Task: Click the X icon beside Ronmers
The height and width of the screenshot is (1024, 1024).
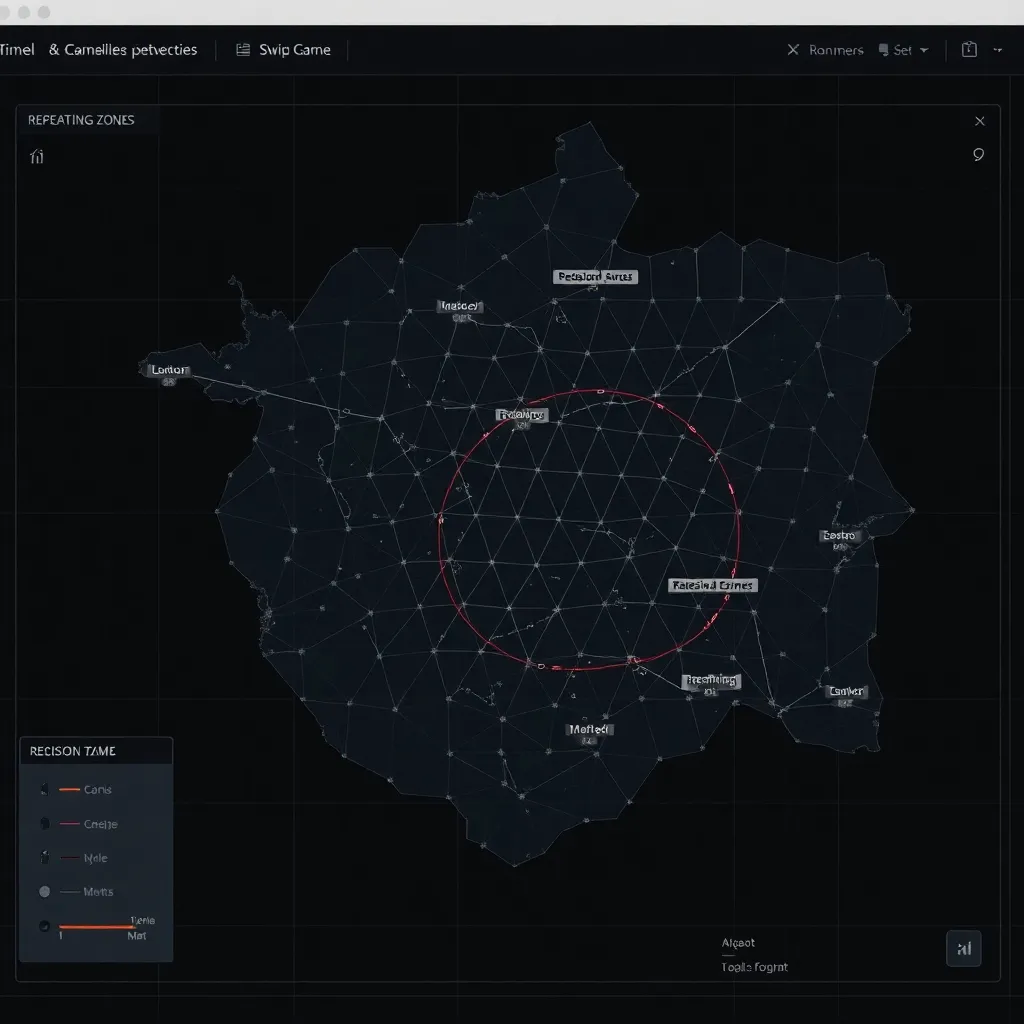Action: coord(793,50)
